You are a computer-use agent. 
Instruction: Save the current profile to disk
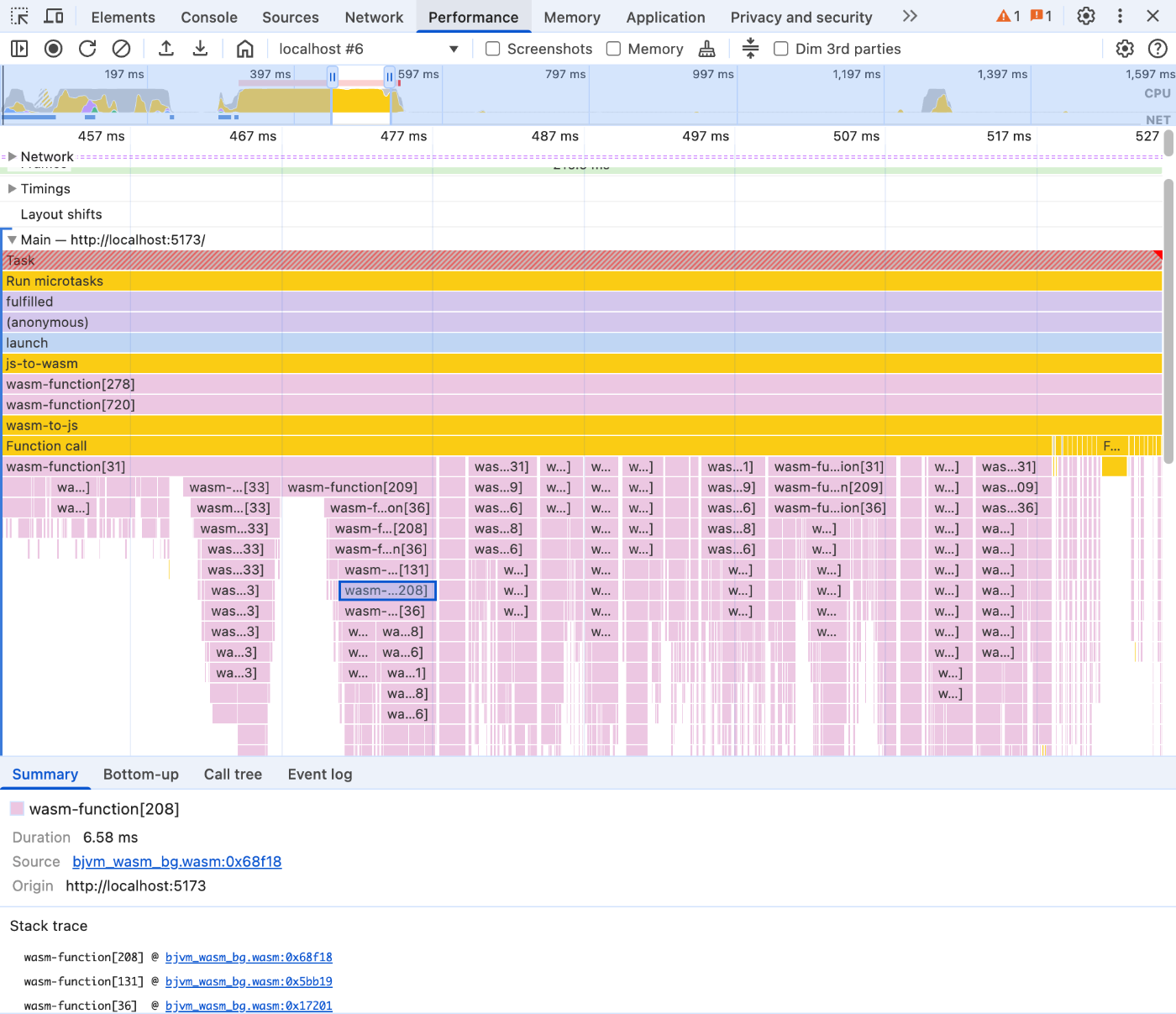[x=200, y=48]
